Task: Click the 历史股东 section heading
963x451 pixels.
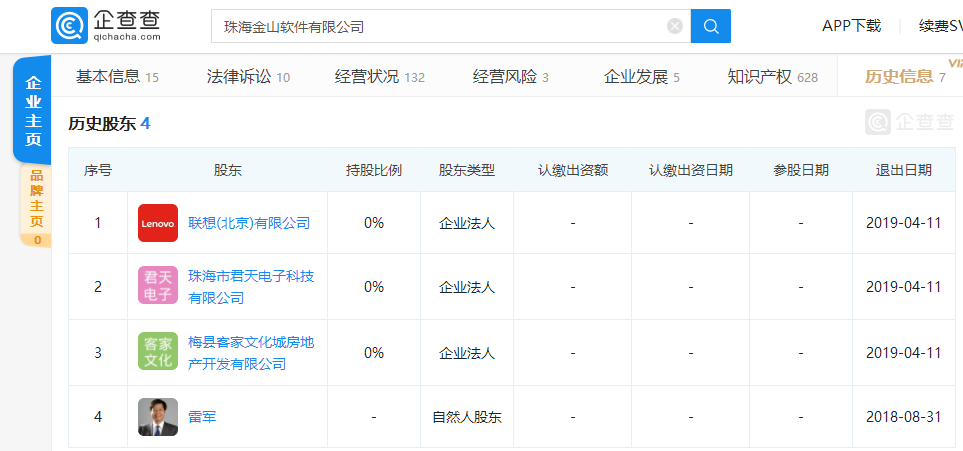Action: pos(109,124)
